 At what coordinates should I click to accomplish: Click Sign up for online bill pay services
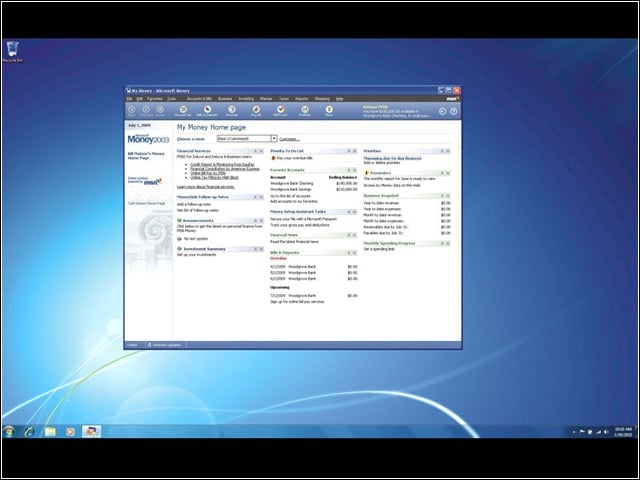[297, 302]
